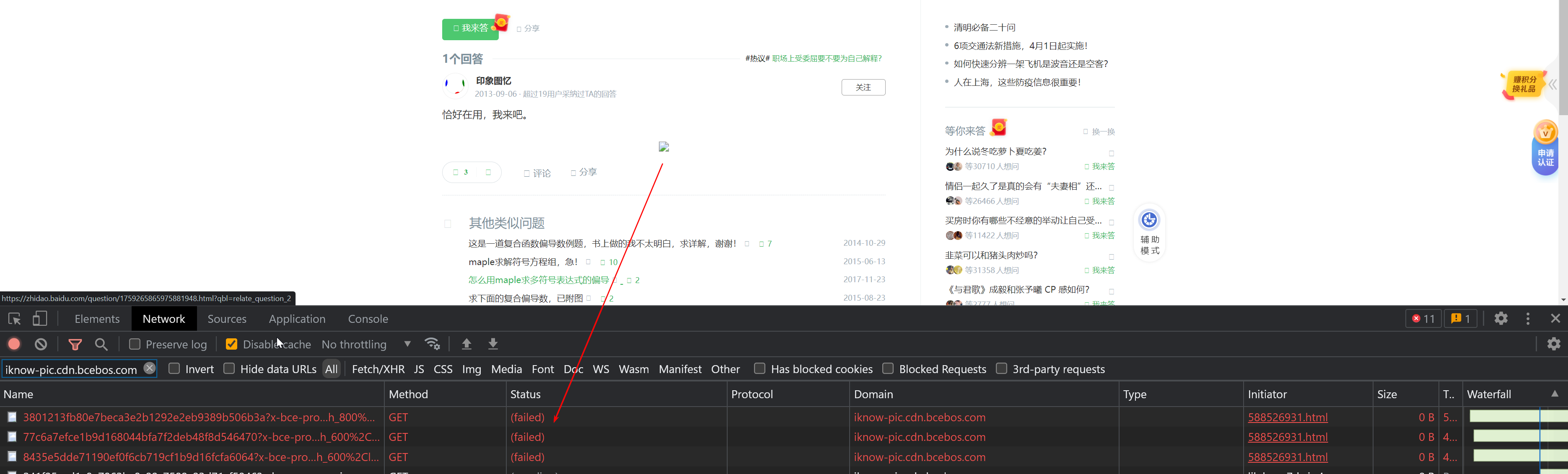The image size is (1568, 474).
Task: Switch to the Console tab
Action: click(368, 318)
